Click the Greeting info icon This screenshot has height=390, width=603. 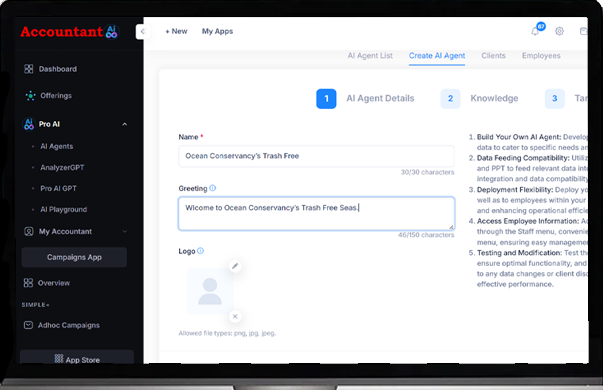(213, 188)
